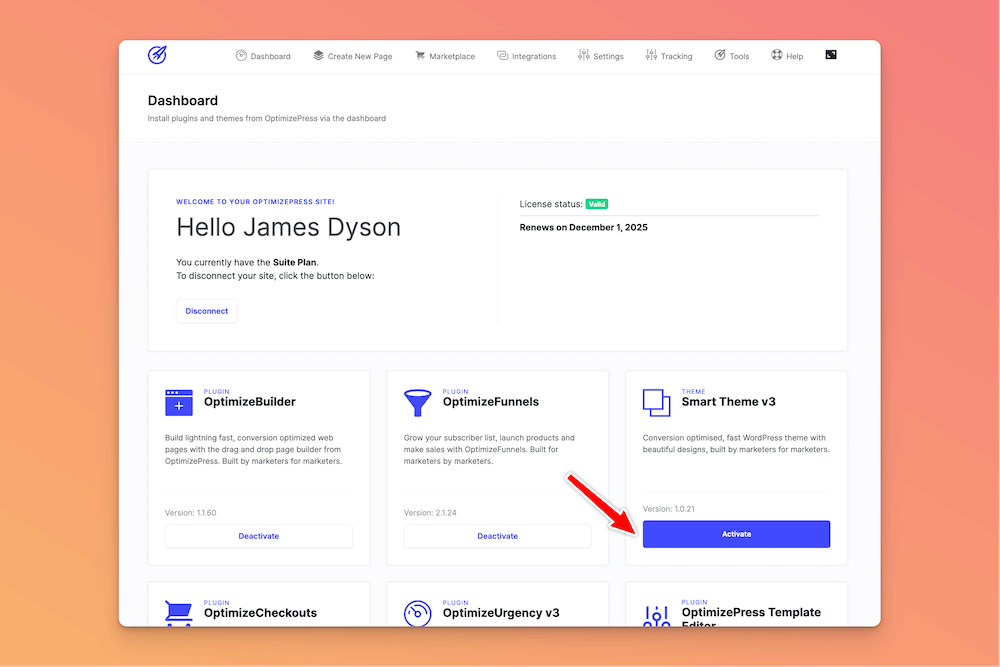Click the OptimizeUrgency v3 gauge icon
This screenshot has height=667, width=1000.
[418, 613]
